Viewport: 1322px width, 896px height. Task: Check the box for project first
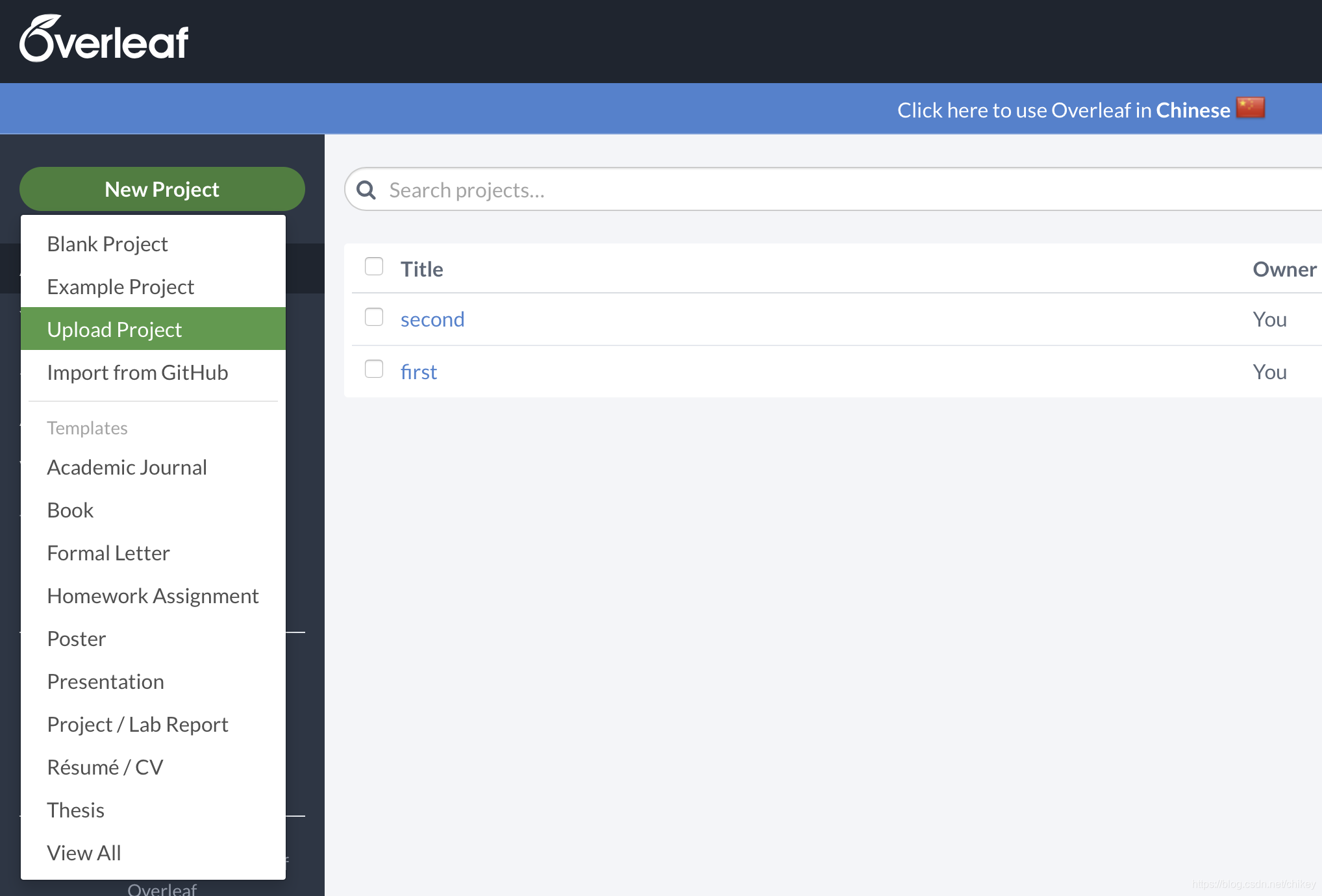[x=374, y=369]
